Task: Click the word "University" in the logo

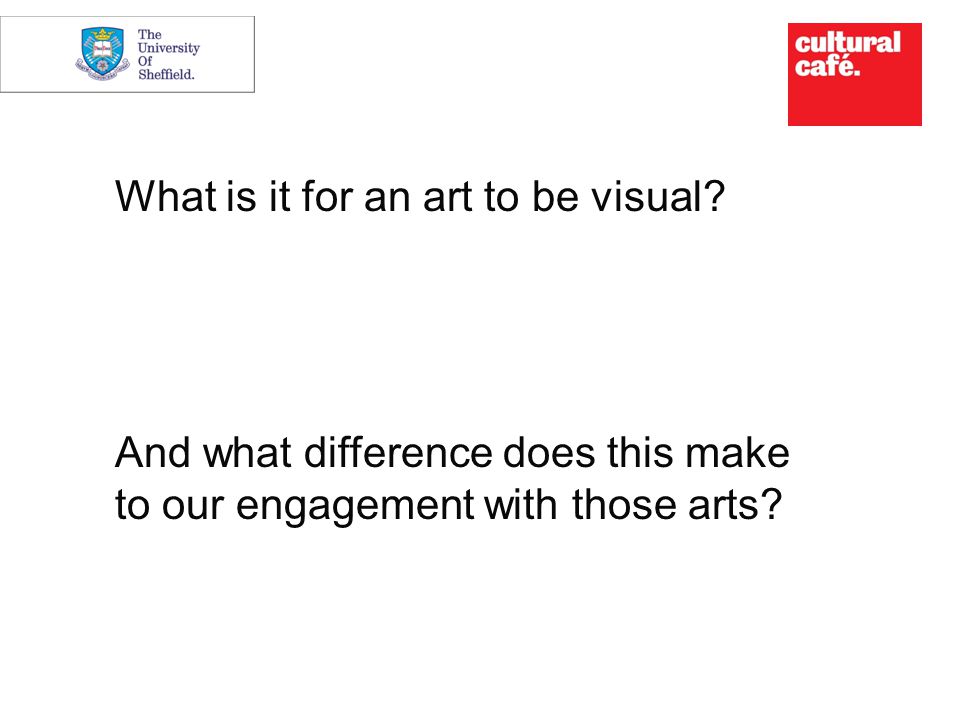Action: pos(169,48)
